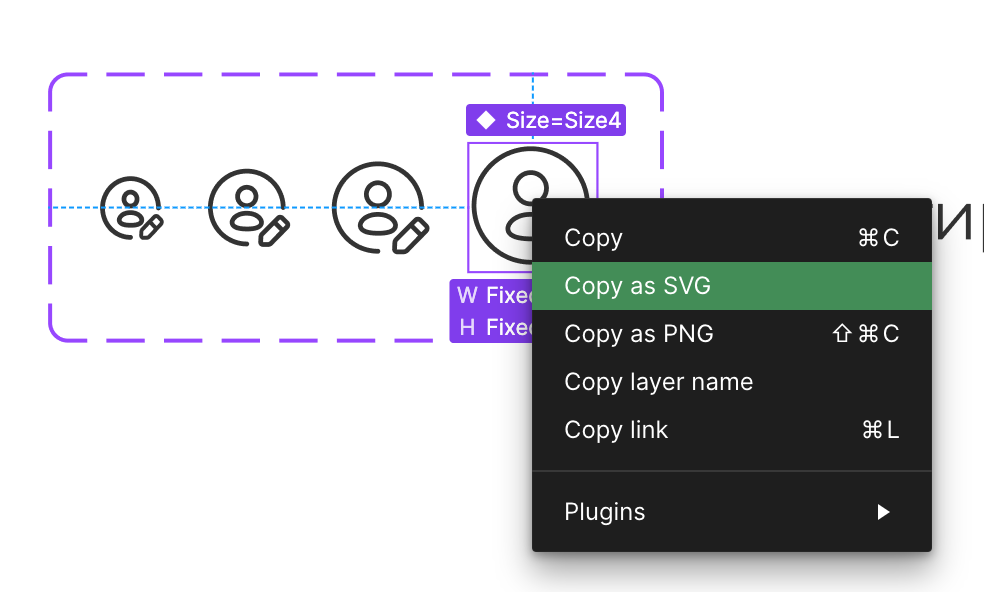
Task: Click the pencil badge on the second icon
Action: (274, 230)
